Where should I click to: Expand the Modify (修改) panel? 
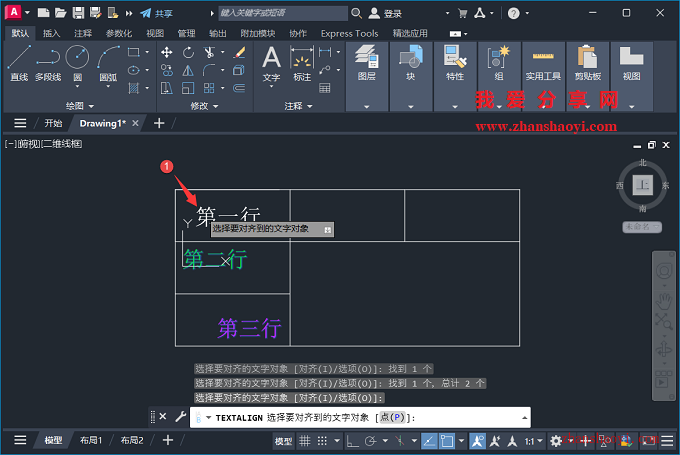204,106
